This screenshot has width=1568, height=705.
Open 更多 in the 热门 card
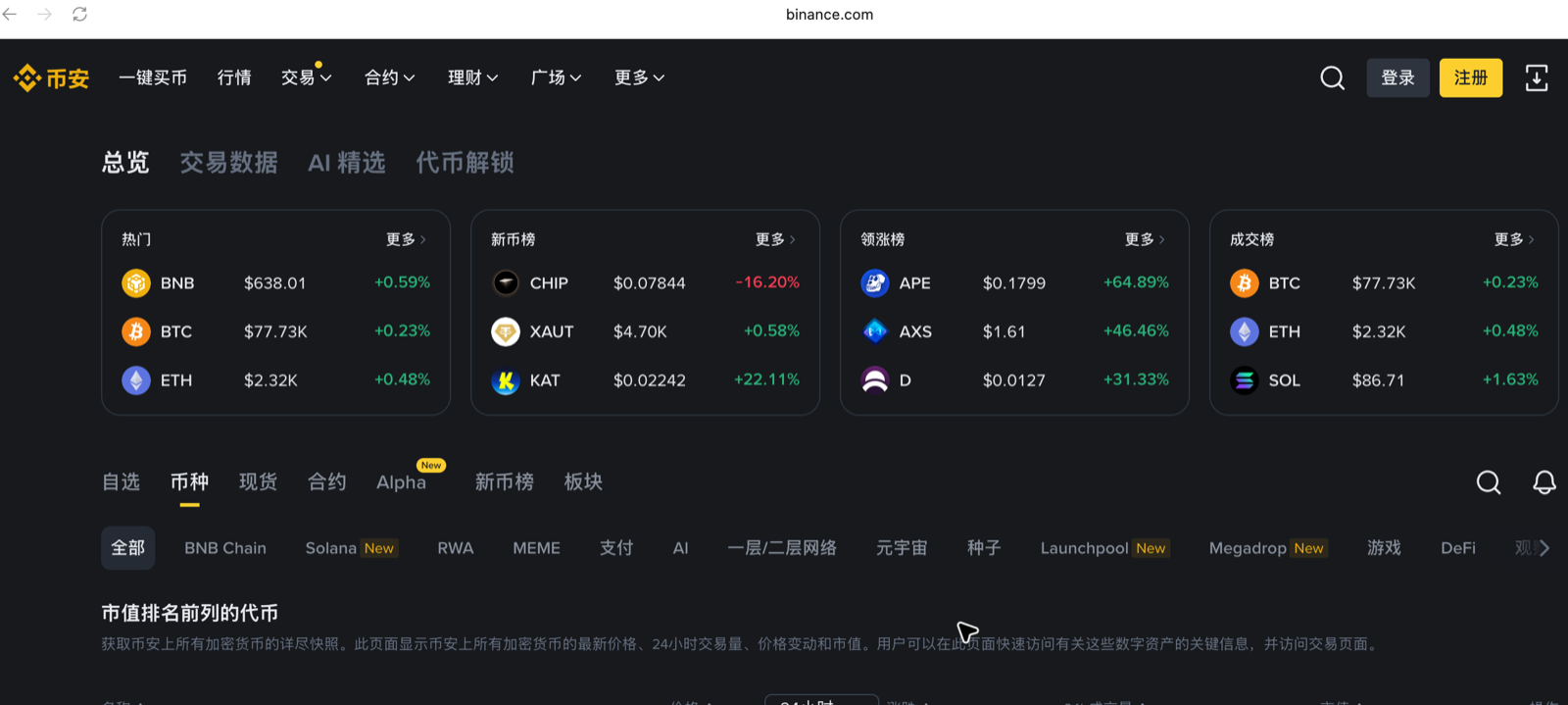pyautogui.click(x=406, y=239)
